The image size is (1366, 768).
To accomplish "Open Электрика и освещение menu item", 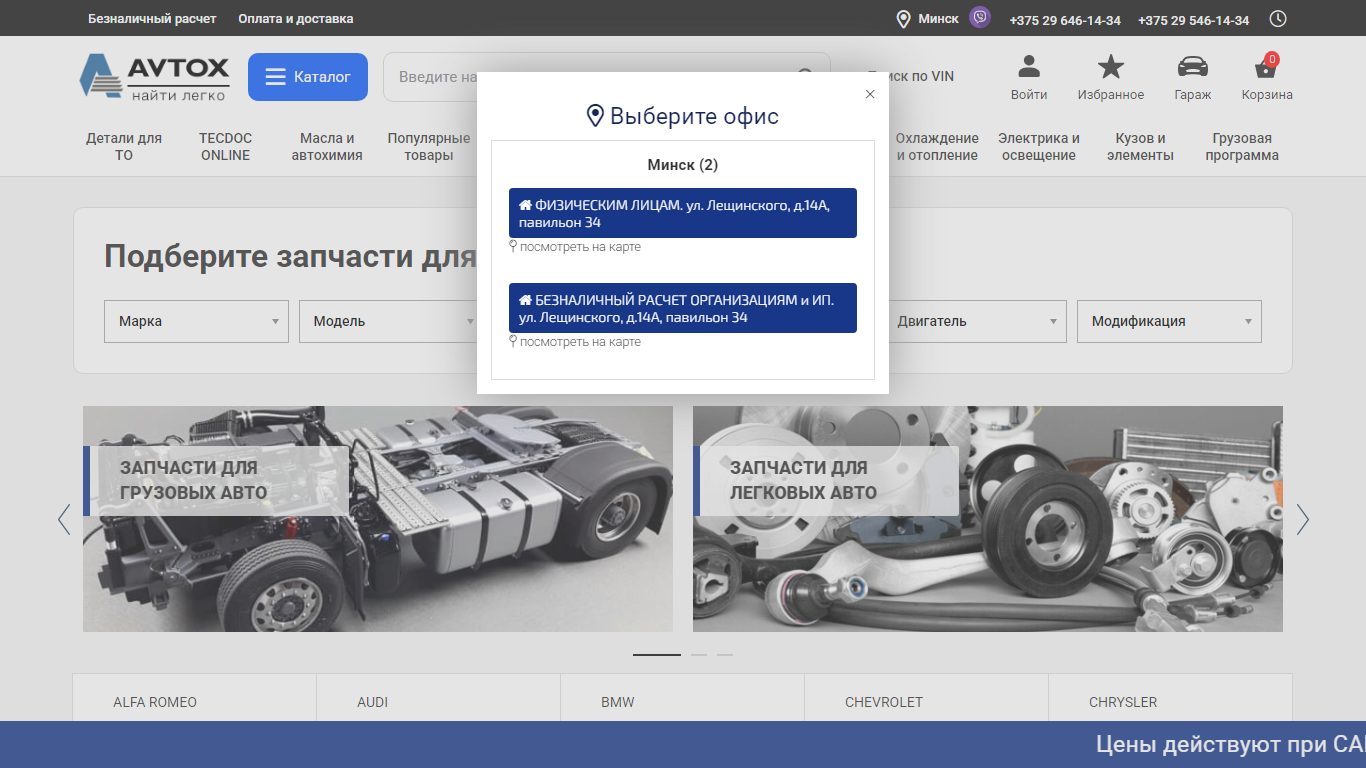I will 1039,147.
